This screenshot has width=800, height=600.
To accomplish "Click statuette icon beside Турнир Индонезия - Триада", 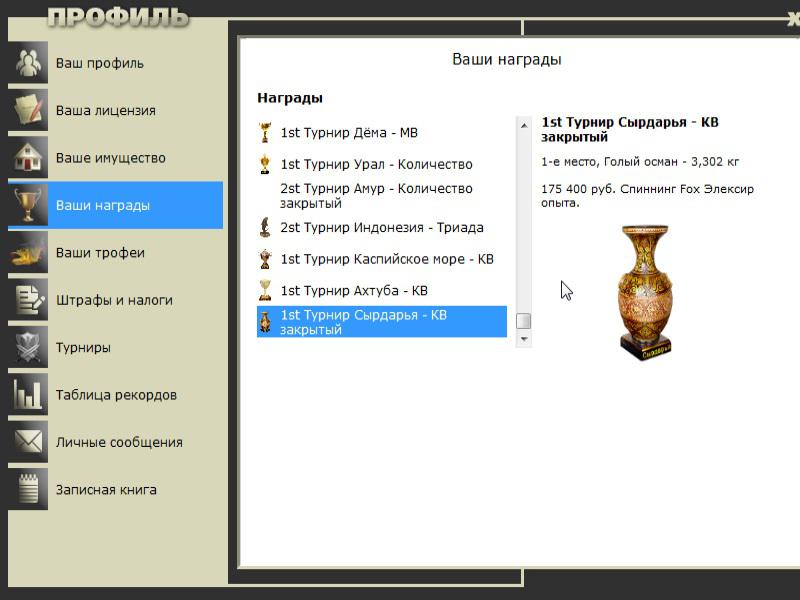I will pyautogui.click(x=265, y=228).
